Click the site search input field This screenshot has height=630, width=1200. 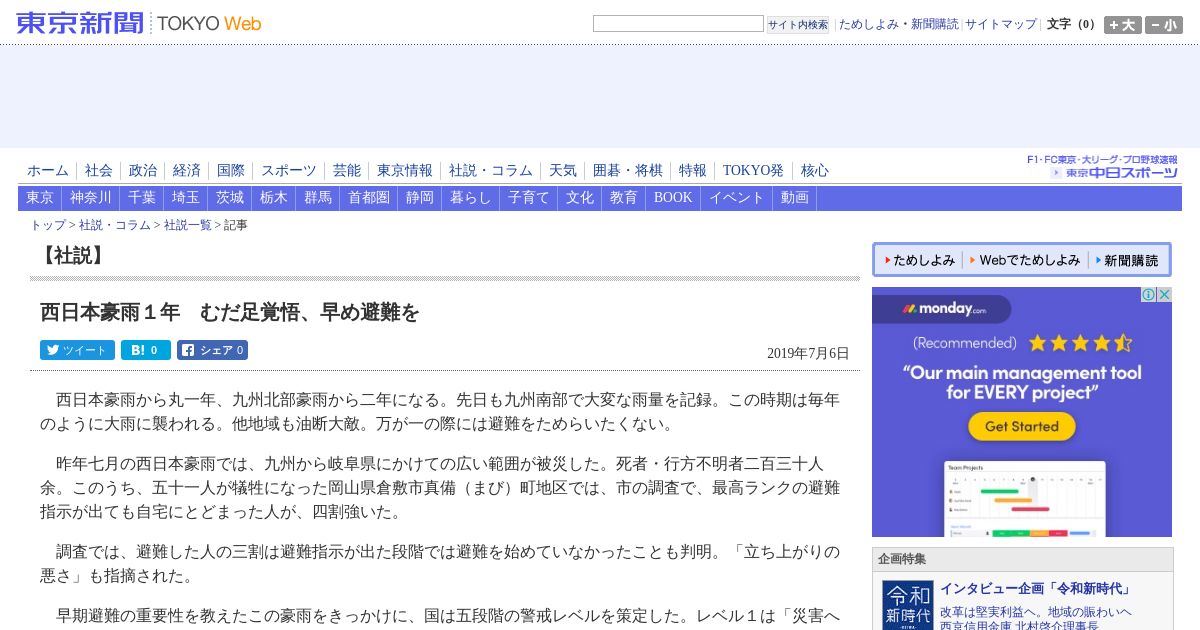pyautogui.click(x=678, y=23)
